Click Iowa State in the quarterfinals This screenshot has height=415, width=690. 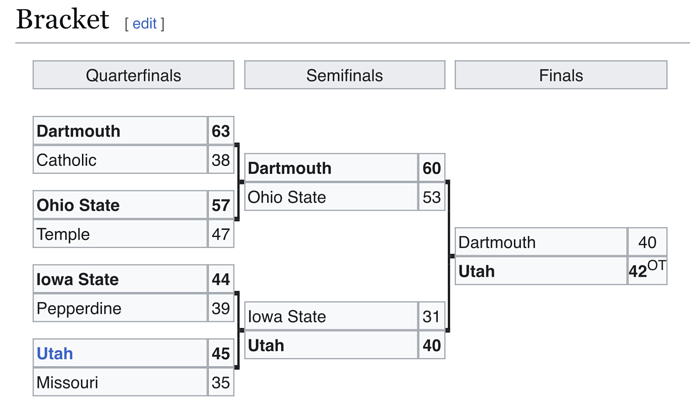[120, 279]
